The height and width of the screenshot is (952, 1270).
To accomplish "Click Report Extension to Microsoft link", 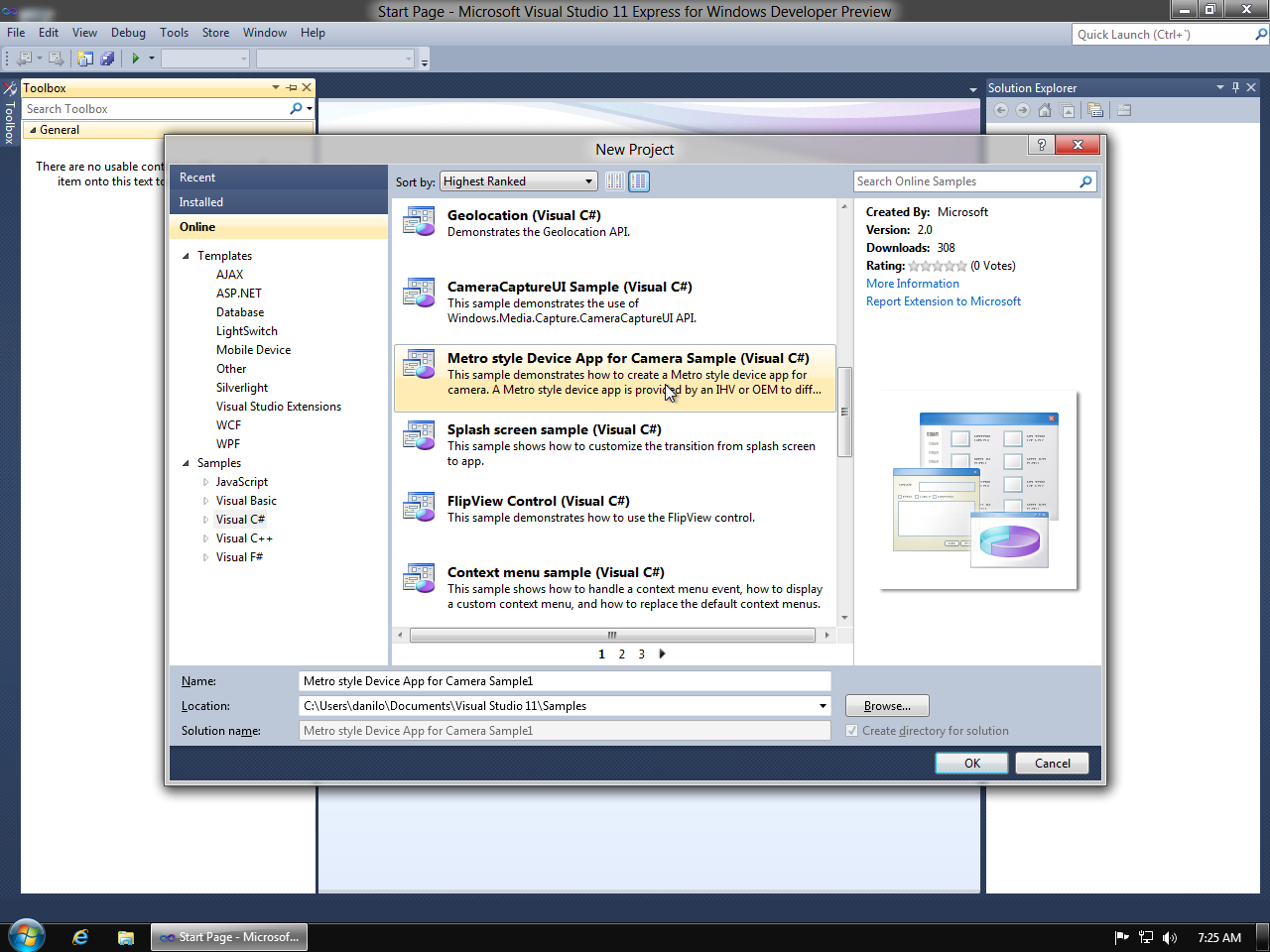I will pyautogui.click(x=944, y=301).
